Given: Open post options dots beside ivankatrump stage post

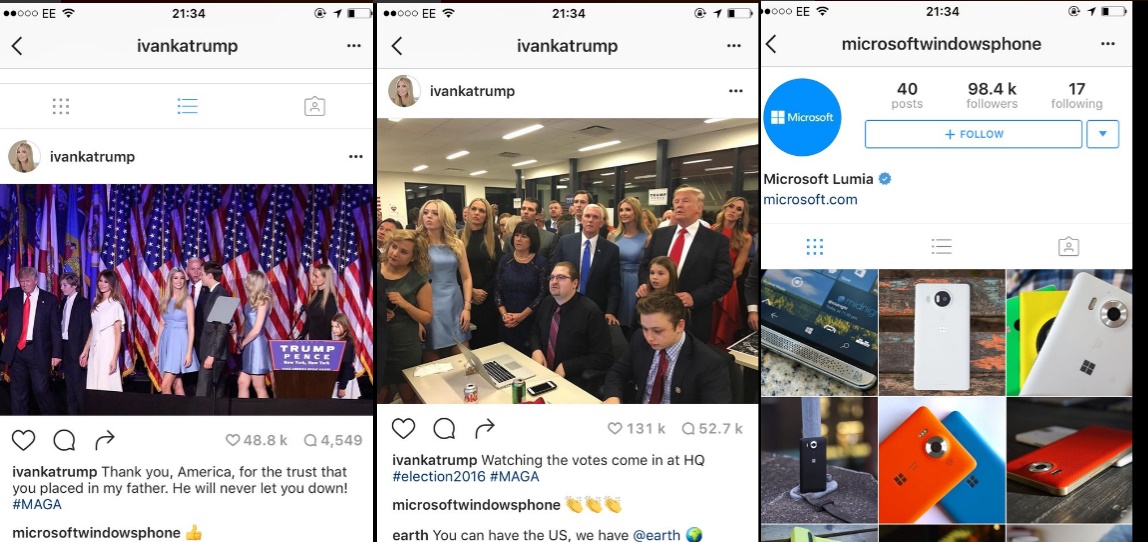Looking at the screenshot, I should (356, 157).
